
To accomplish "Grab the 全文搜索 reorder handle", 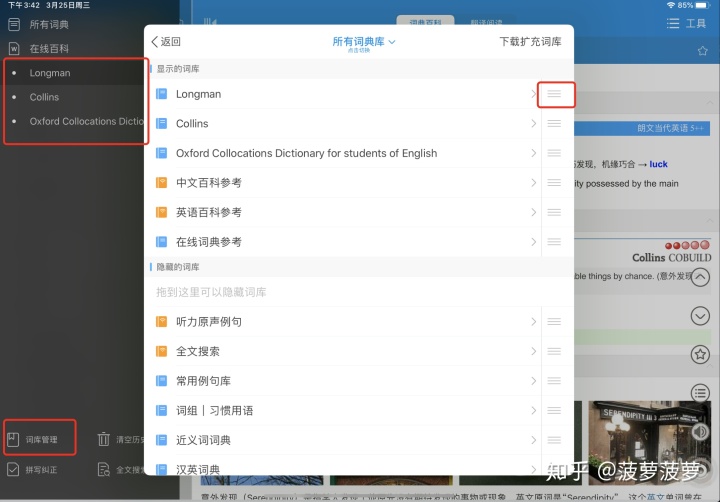I will pyautogui.click(x=554, y=351).
